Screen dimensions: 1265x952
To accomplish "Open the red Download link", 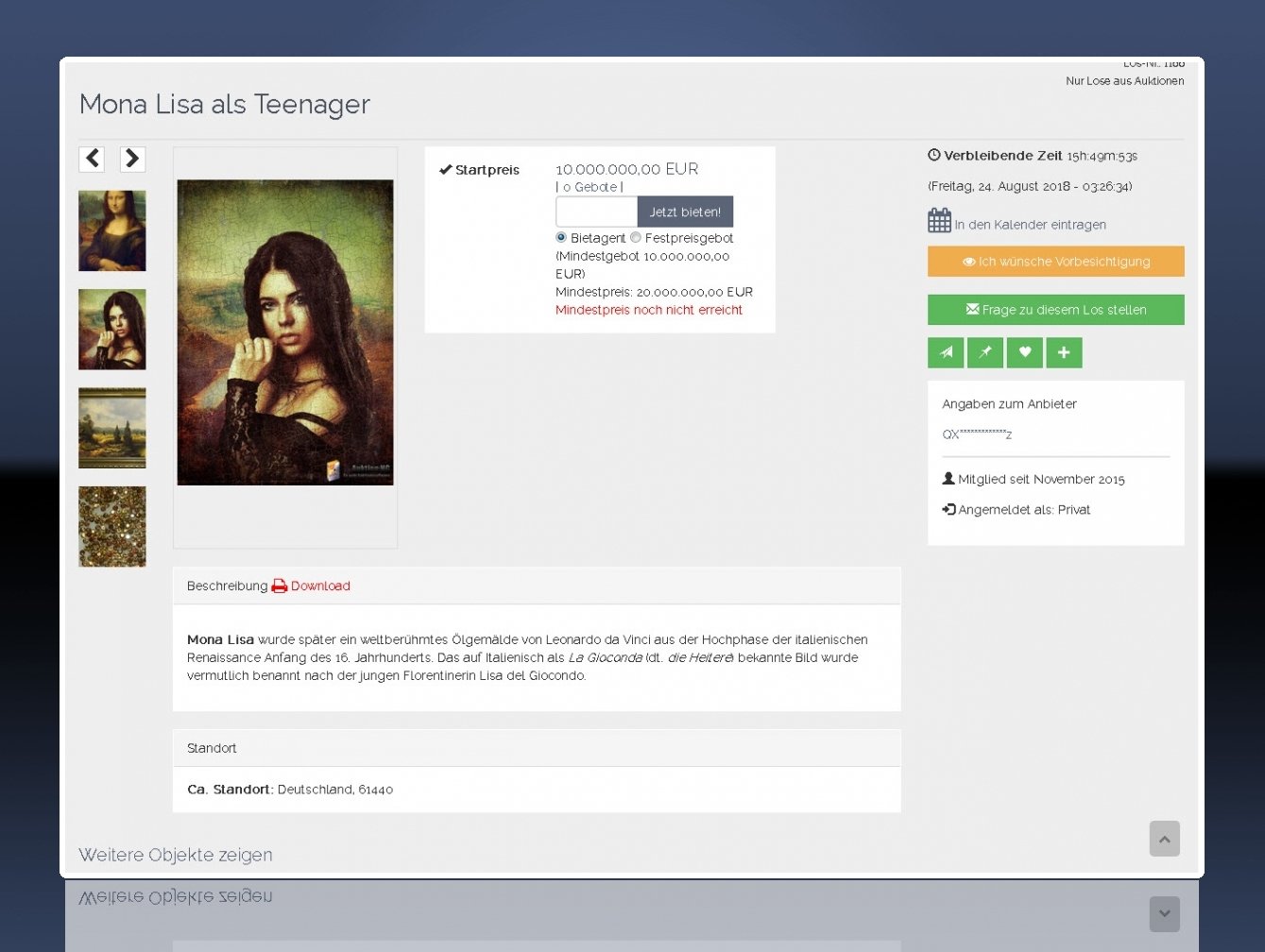I will [320, 586].
